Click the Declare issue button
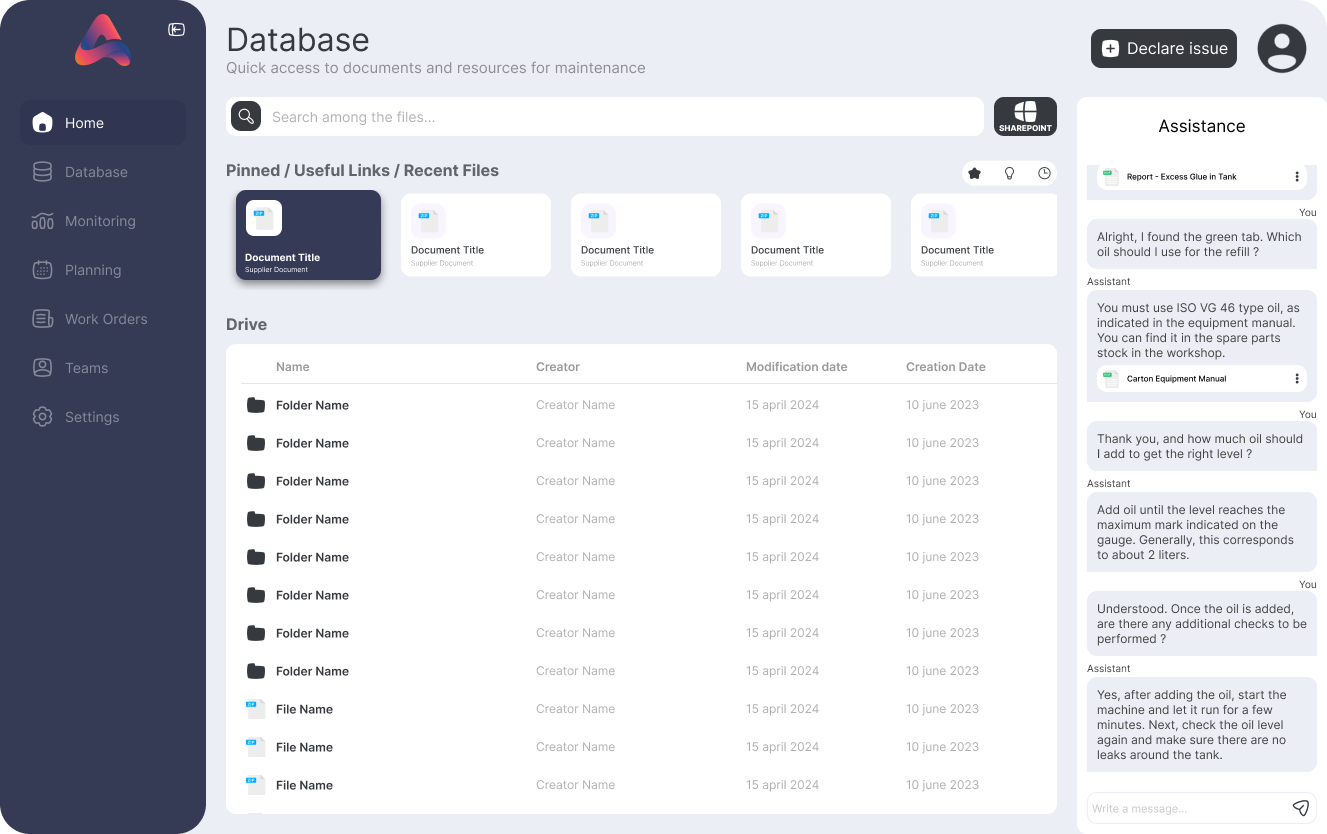This screenshot has width=1327, height=834. point(1164,48)
